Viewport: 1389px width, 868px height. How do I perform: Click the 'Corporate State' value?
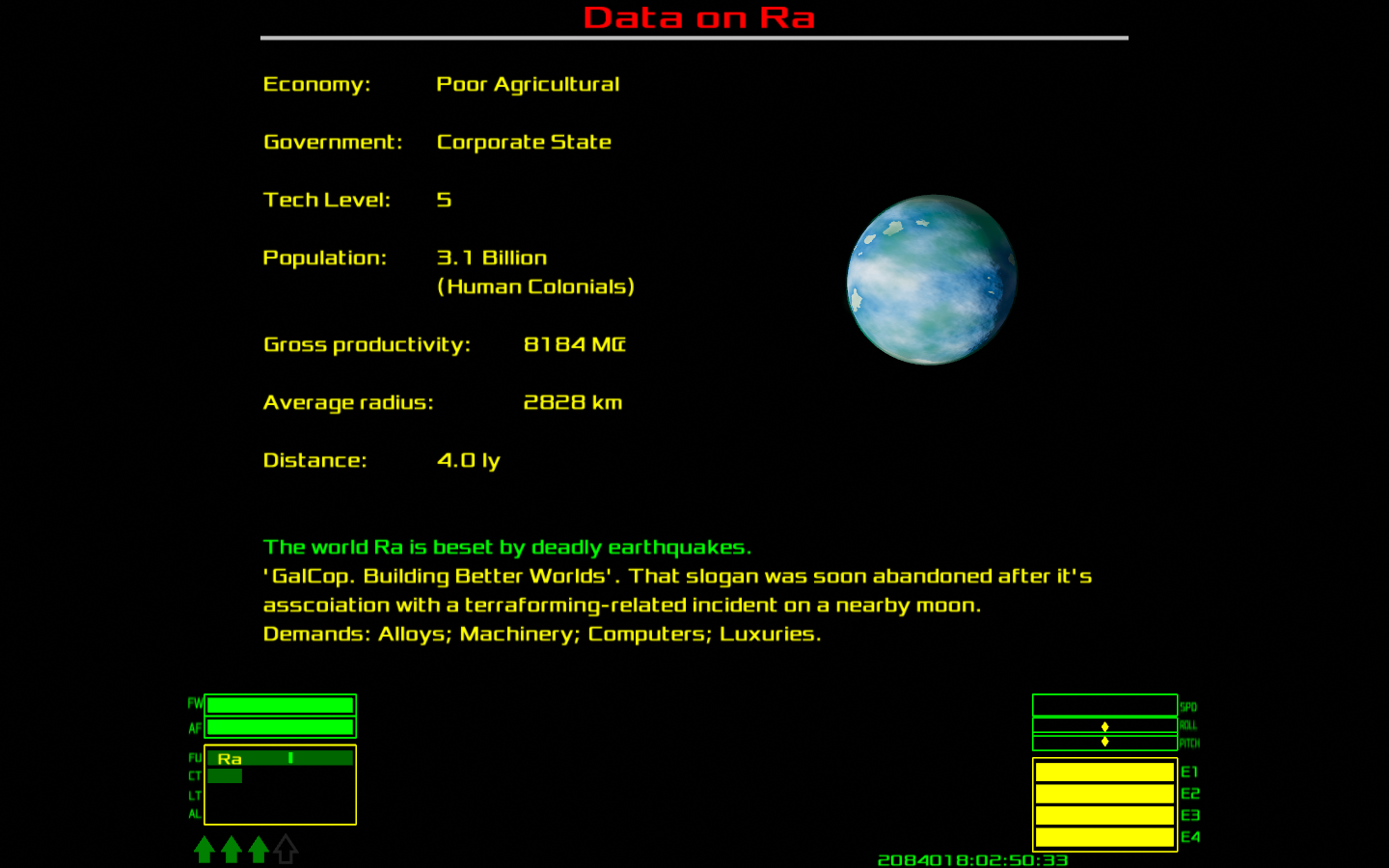tap(524, 143)
